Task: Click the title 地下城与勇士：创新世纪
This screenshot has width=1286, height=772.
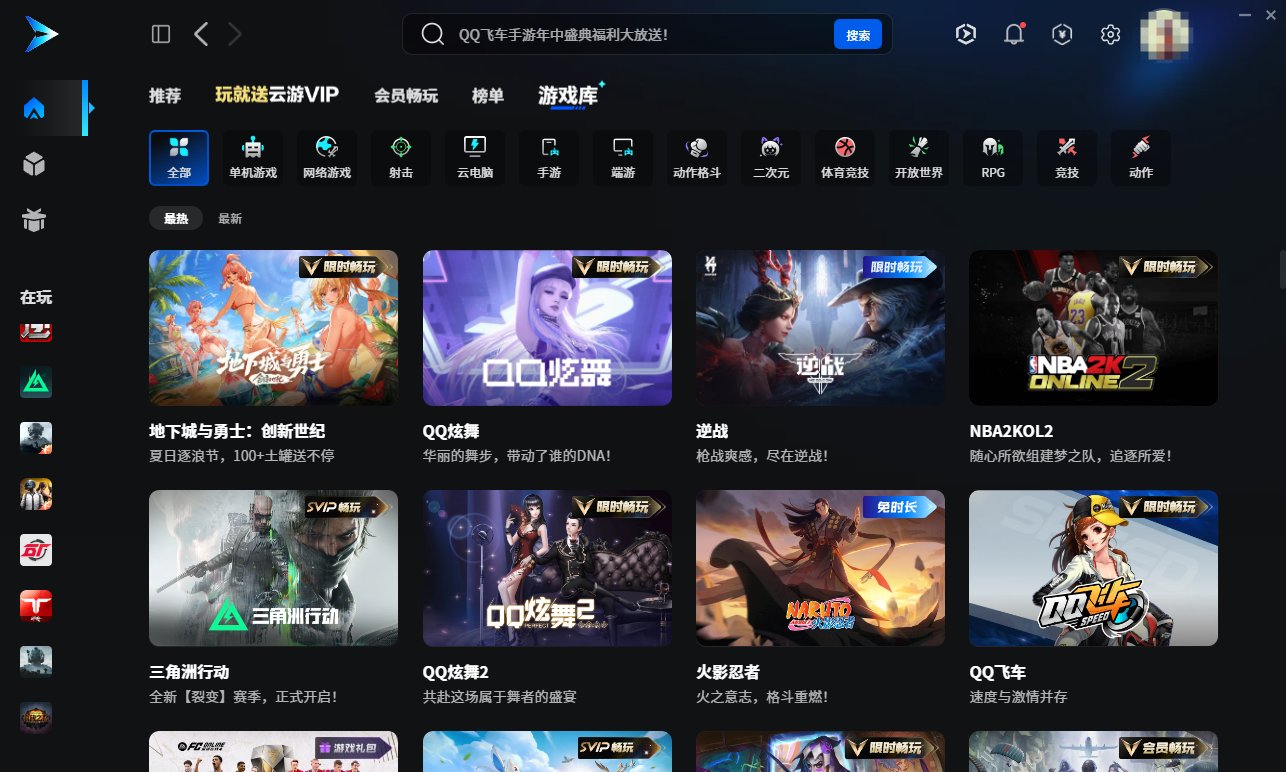Action: point(237,432)
